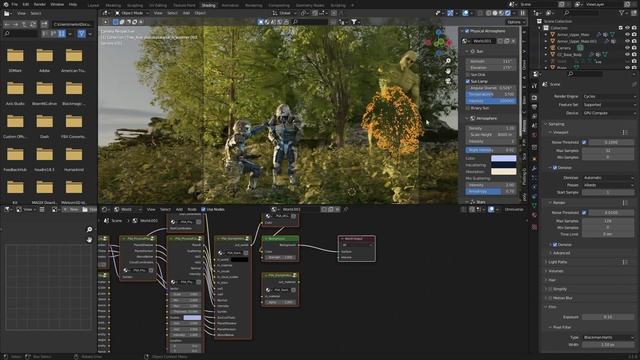Toggle viewport Noise Threshold checkbox
The height and width of the screenshot is (360, 640).
584,142
